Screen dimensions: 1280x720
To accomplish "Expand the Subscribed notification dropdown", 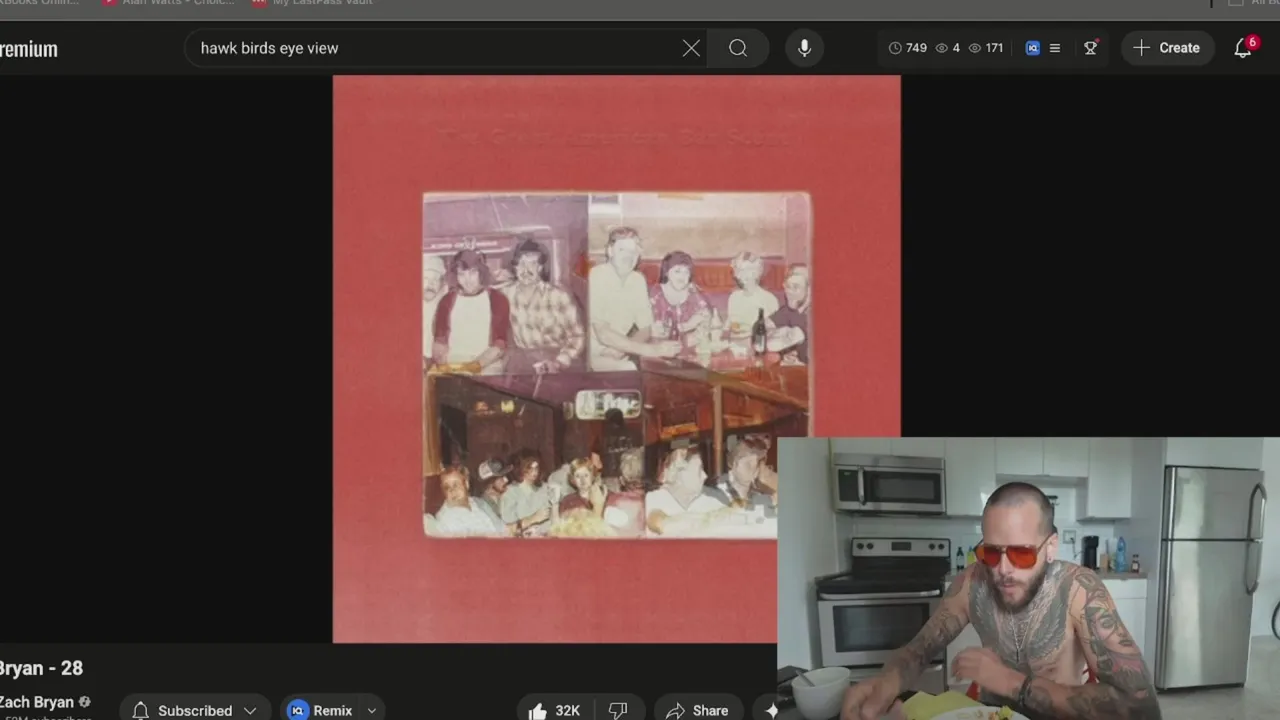I will tap(250, 710).
